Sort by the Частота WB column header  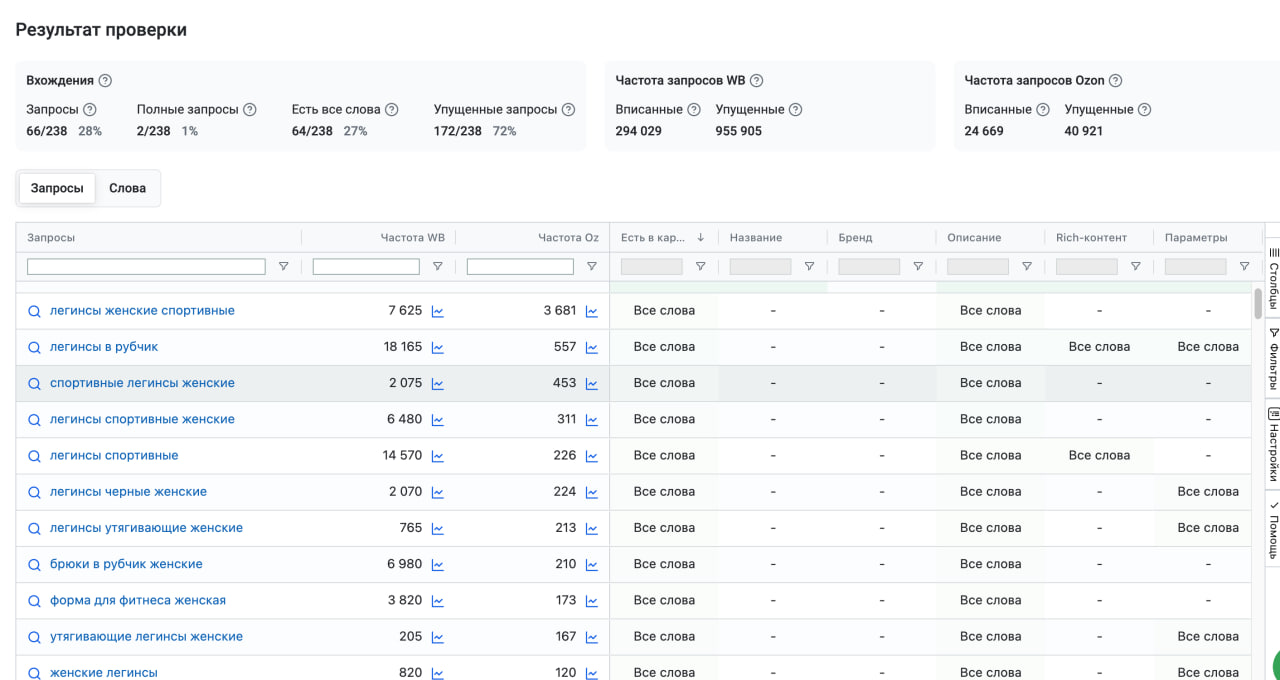(413, 238)
